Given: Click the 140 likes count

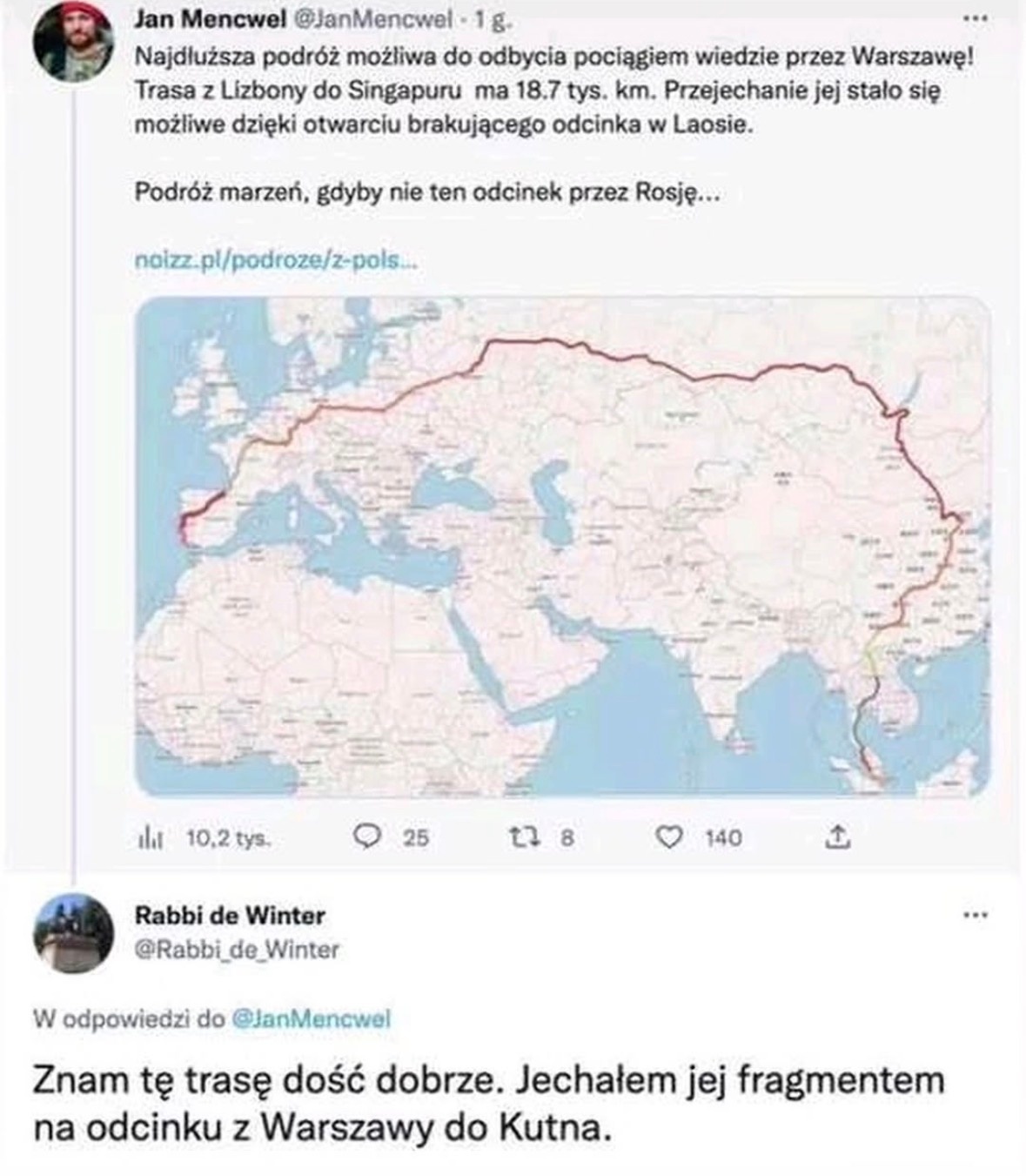Looking at the screenshot, I should (x=723, y=838).
